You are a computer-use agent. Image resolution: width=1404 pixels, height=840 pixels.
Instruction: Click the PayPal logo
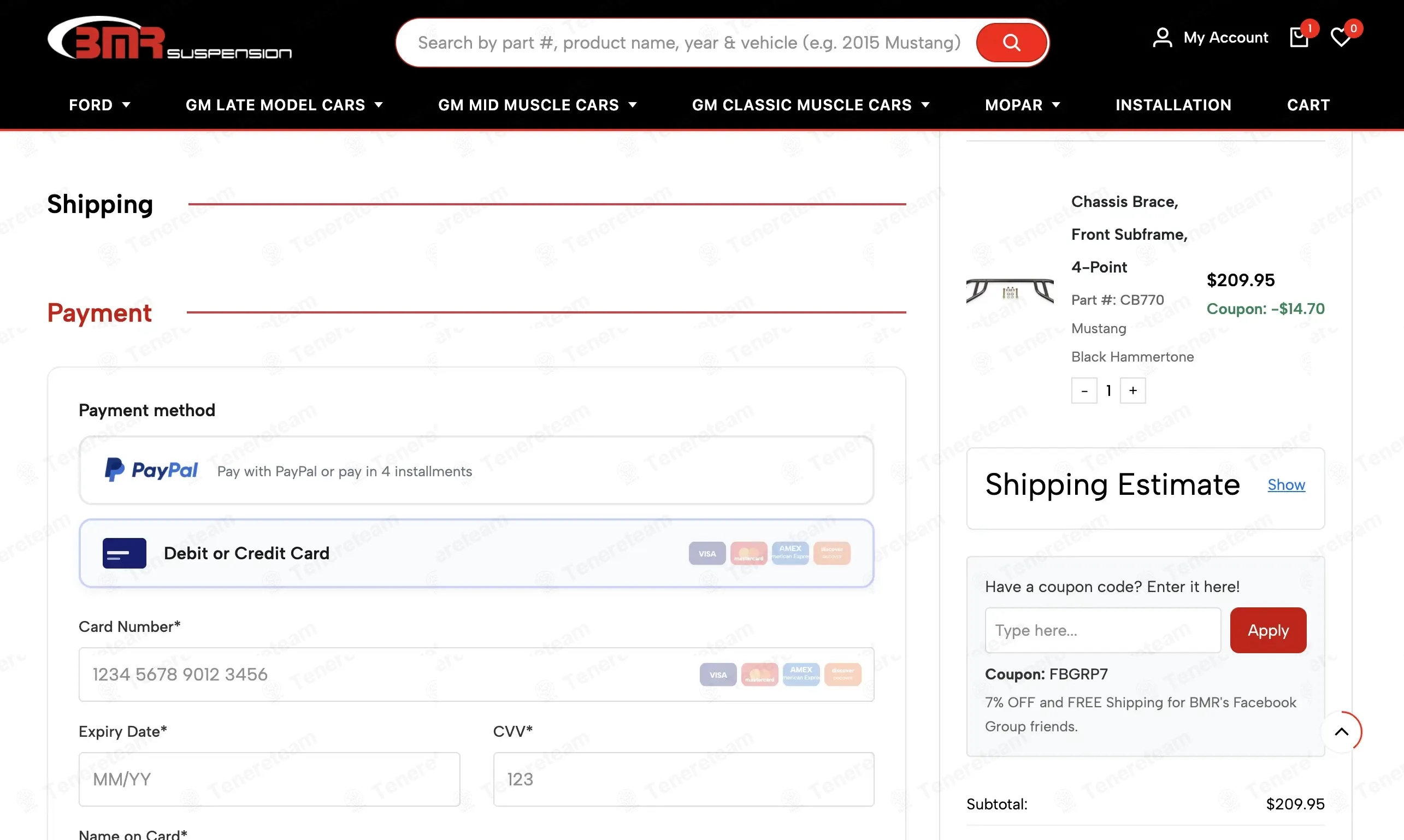coord(151,470)
